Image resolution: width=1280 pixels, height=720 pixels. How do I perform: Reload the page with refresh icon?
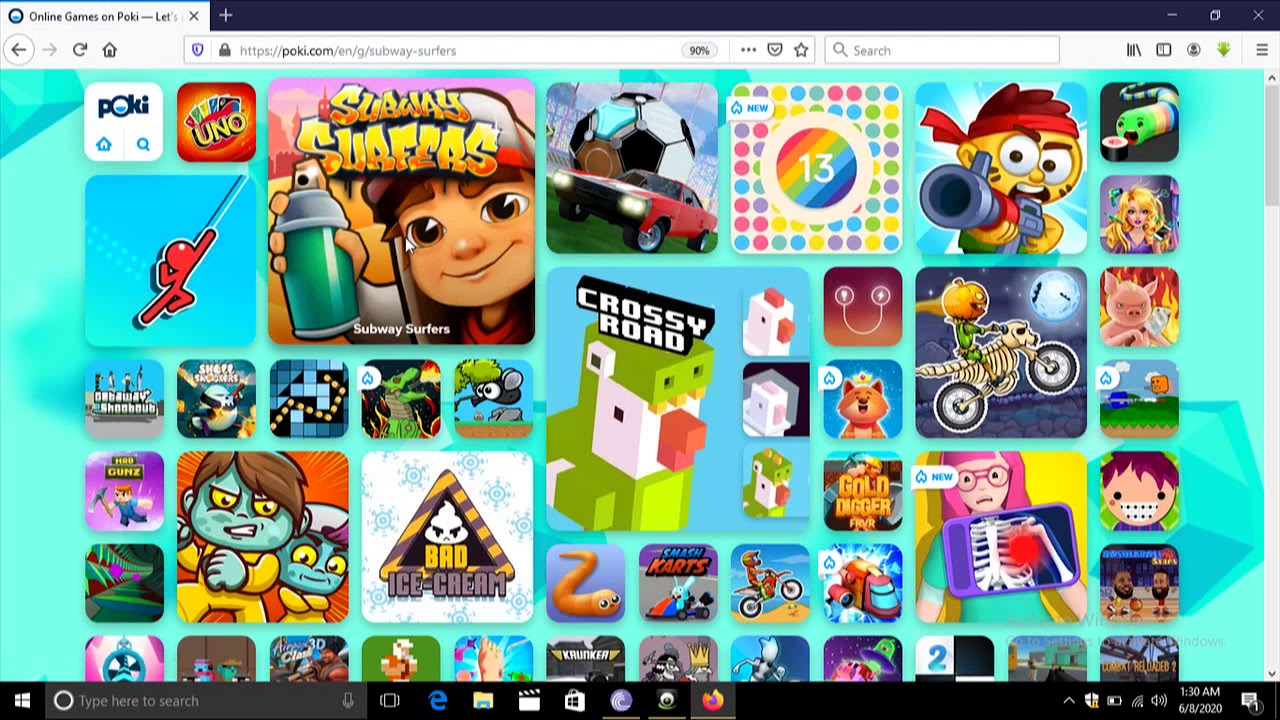[80, 50]
